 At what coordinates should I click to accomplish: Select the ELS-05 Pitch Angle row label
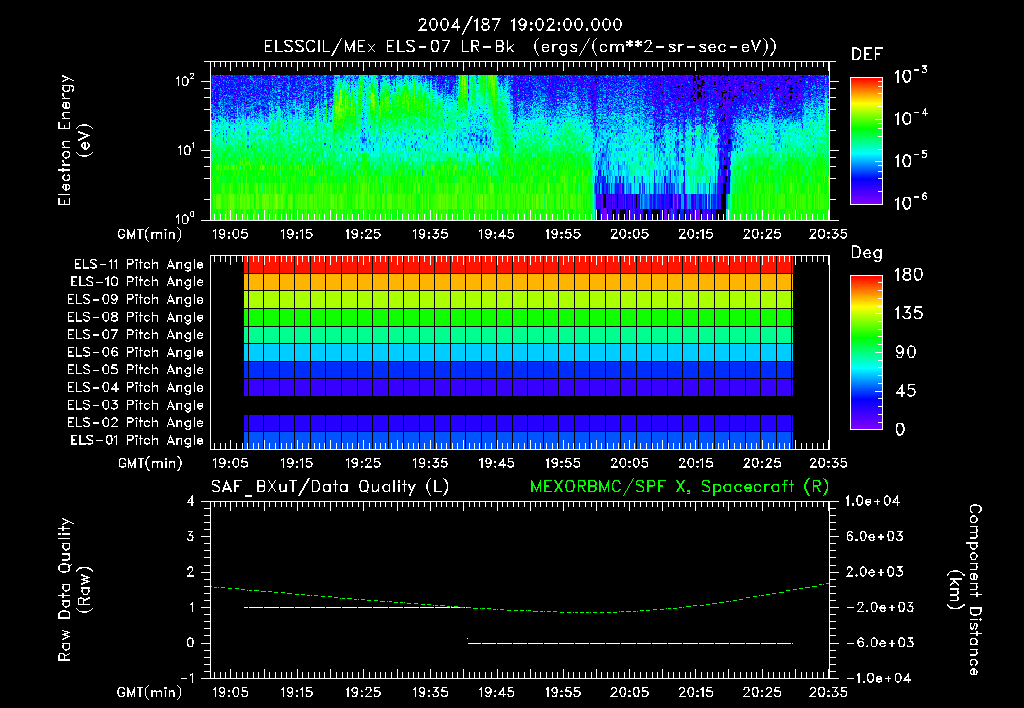pyautogui.click(x=135, y=370)
